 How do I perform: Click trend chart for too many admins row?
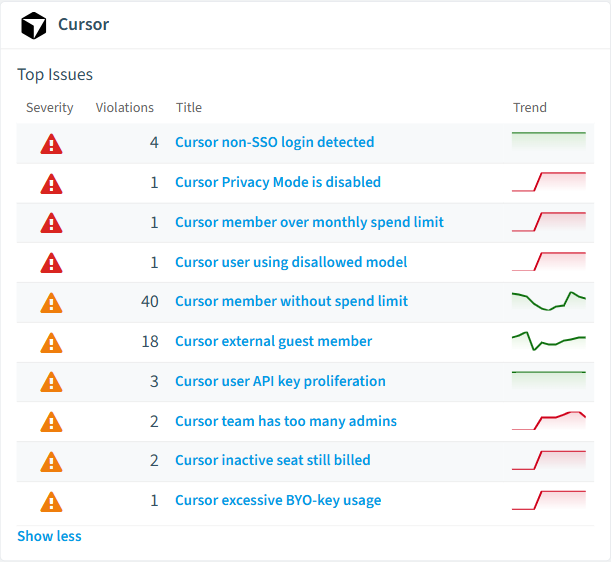tap(549, 421)
